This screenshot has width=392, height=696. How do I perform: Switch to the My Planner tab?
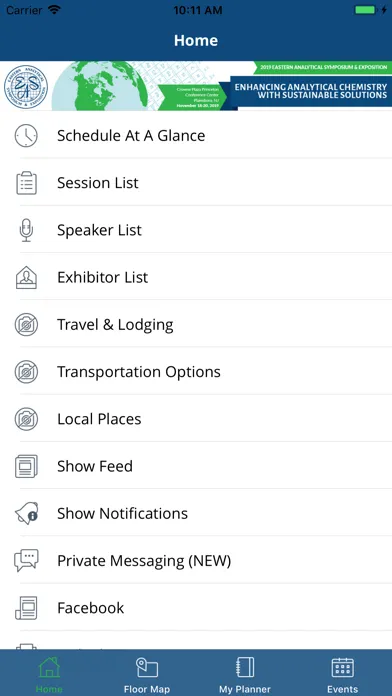(x=245, y=674)
